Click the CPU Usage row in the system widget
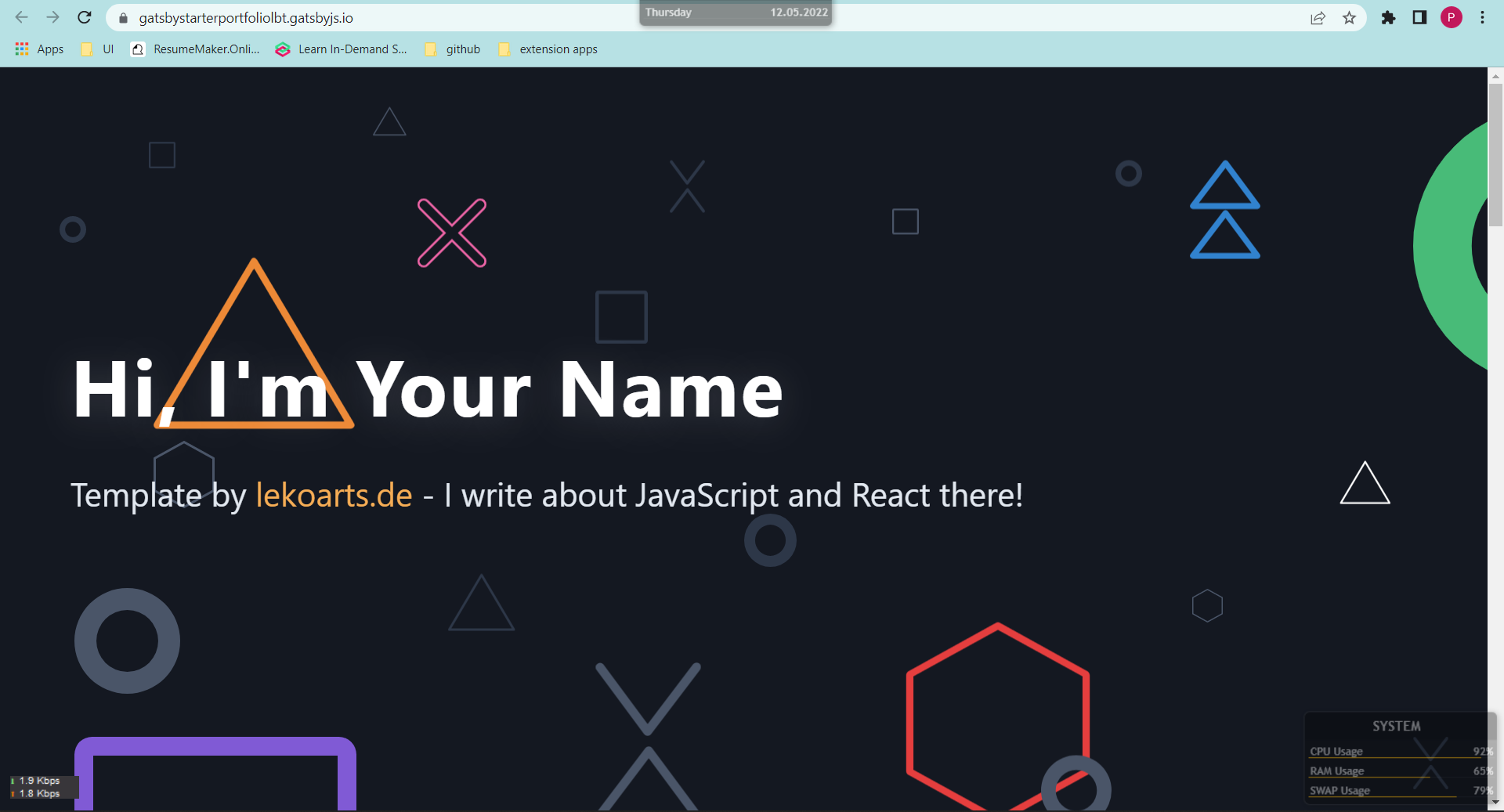The width and height of the screenshot is (1504, 812). coord(1401,752)
